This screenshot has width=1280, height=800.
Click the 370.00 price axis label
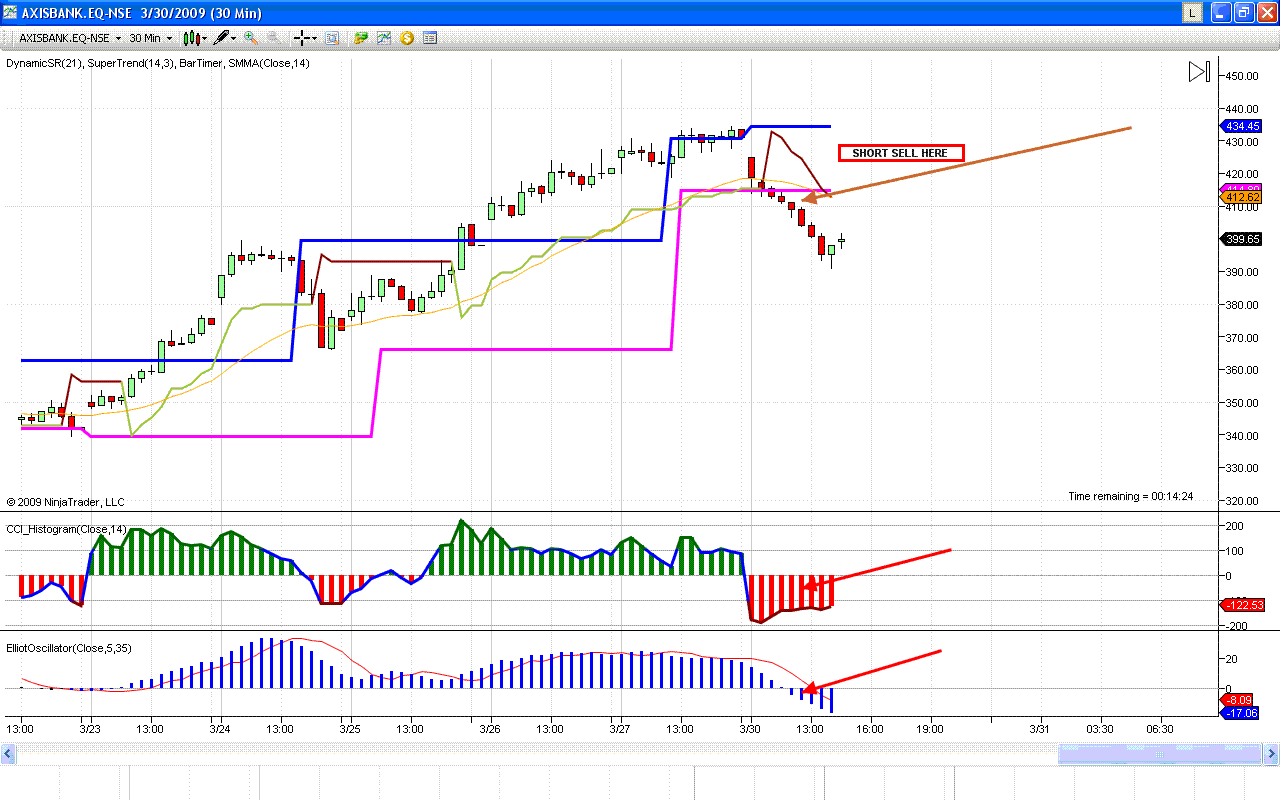pyautogui.click(x=1244, y=338)
